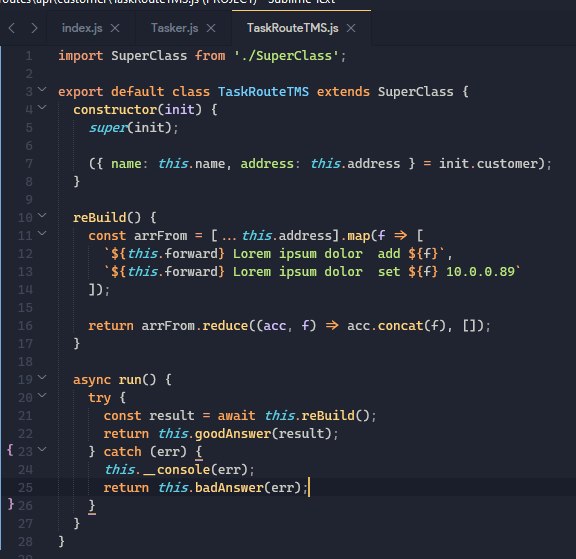
Task: Switch to the Tasker.js tab
Action: 174,28
